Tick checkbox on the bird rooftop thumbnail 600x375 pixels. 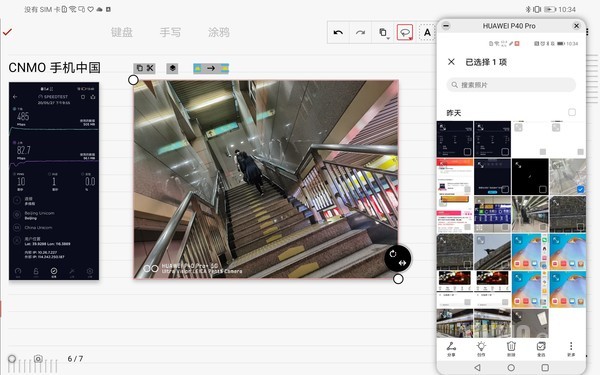pyautogui.click(x=505, y=264)
